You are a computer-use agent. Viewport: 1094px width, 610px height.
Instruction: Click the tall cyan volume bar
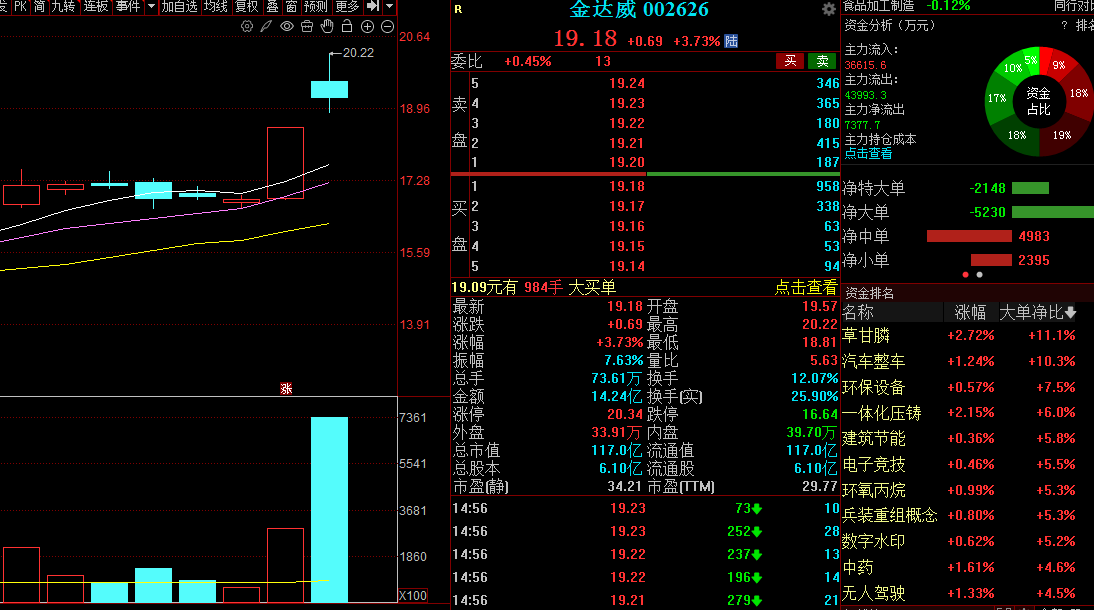329,509
